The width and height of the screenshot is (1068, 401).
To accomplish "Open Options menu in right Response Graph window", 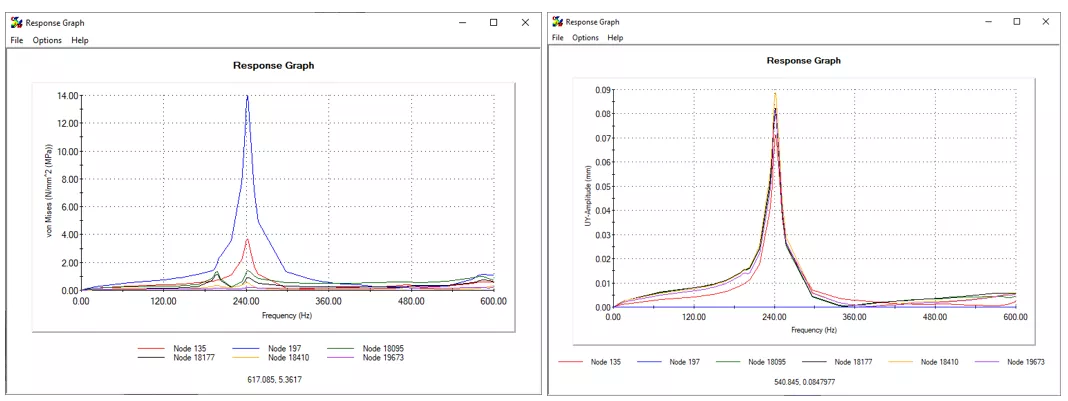I will 585,38.
